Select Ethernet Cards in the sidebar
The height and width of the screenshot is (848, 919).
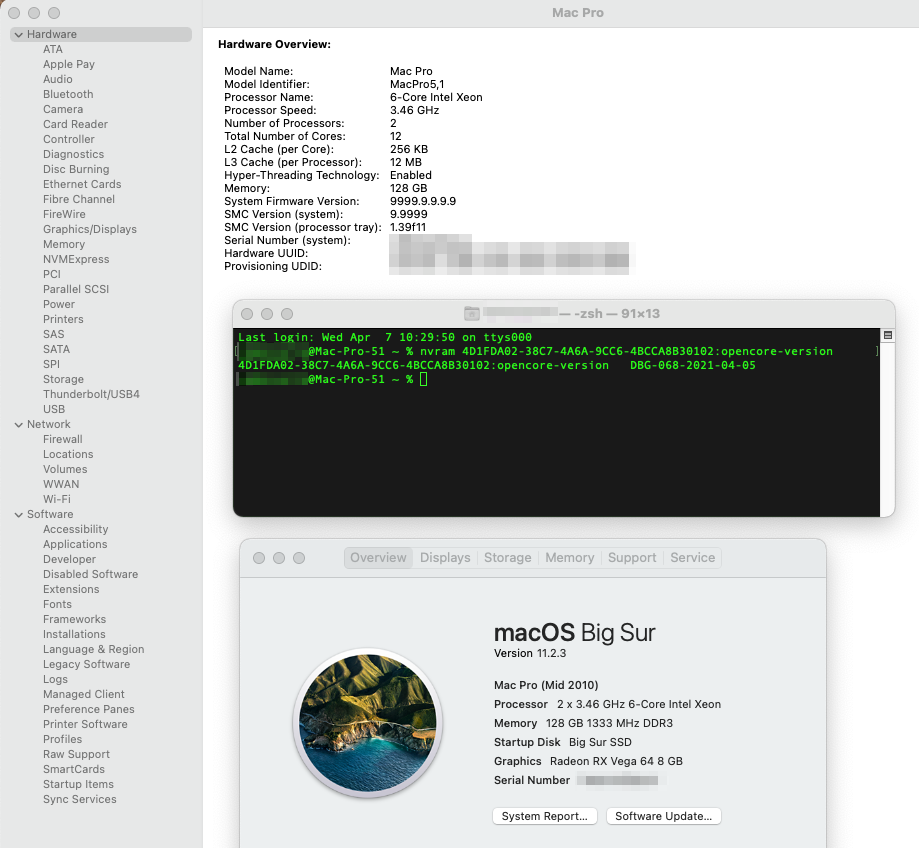[82, 184]
